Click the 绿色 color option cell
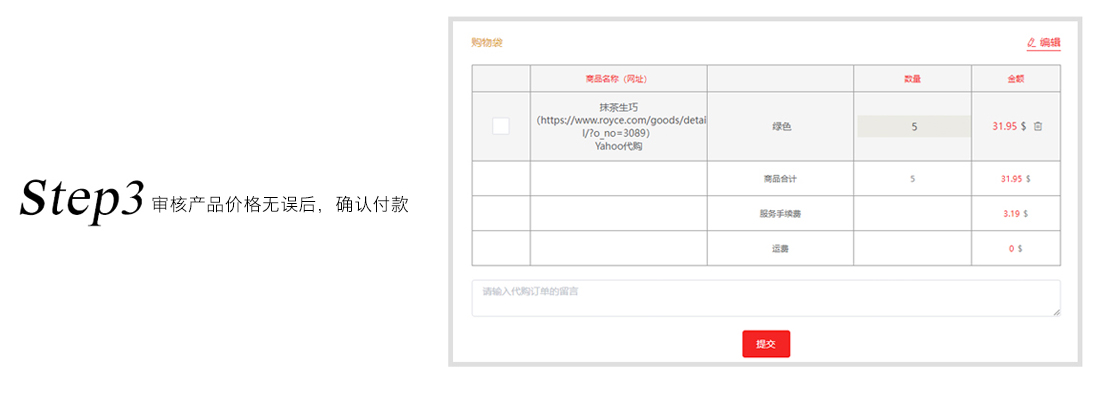1100x403 pixels. [x=781, y=127]
